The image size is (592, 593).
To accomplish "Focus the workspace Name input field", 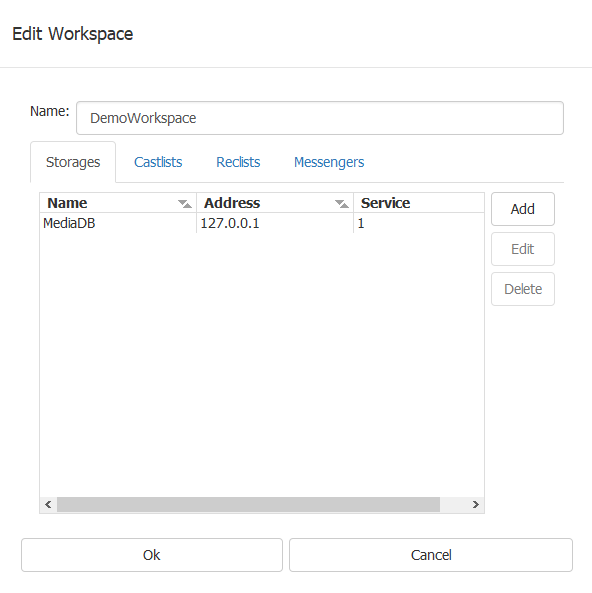I will point(320,118).
